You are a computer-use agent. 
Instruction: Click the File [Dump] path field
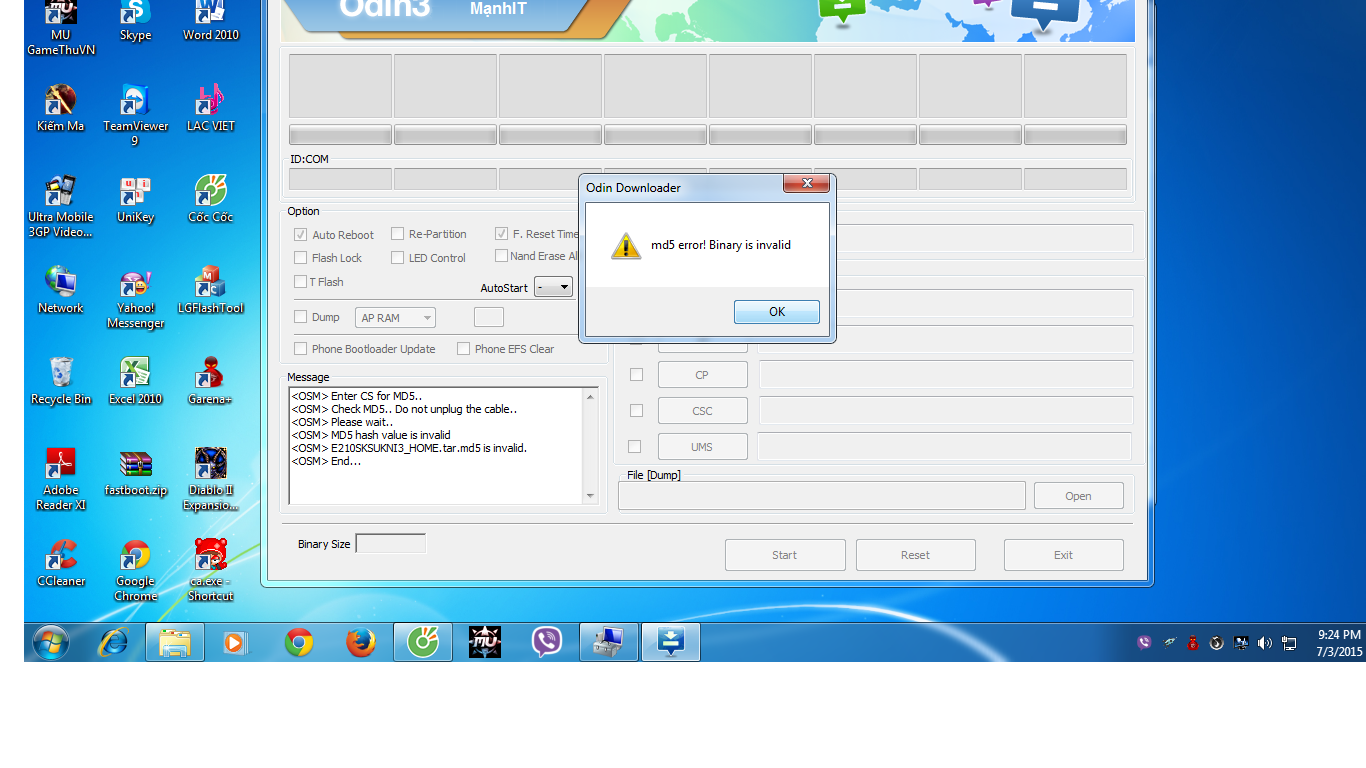pos(822,495)
